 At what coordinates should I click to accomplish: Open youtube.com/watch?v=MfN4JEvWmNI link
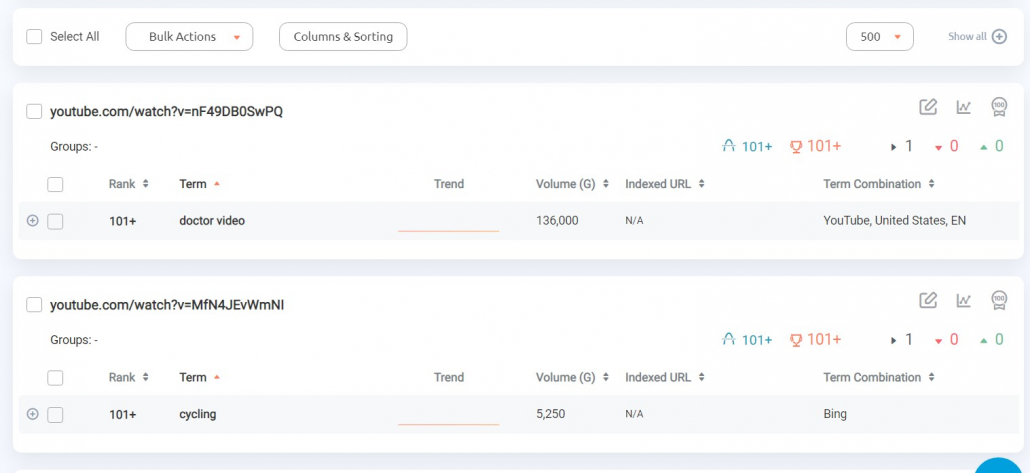click(x=167, y=305)
